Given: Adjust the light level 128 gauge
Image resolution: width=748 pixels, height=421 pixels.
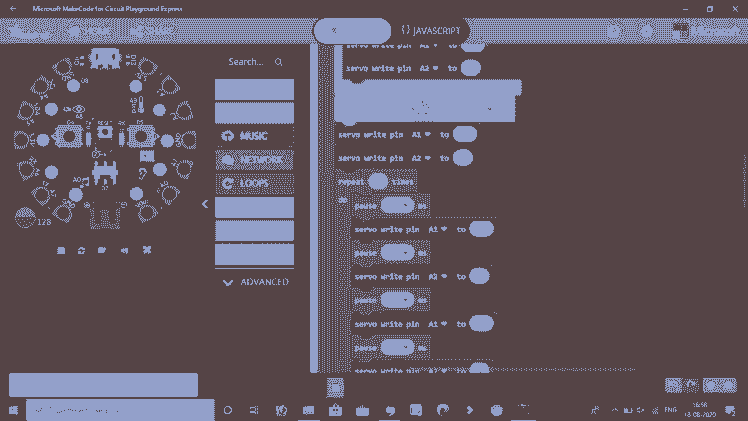Looking at the screenshot, I should 25,218.
